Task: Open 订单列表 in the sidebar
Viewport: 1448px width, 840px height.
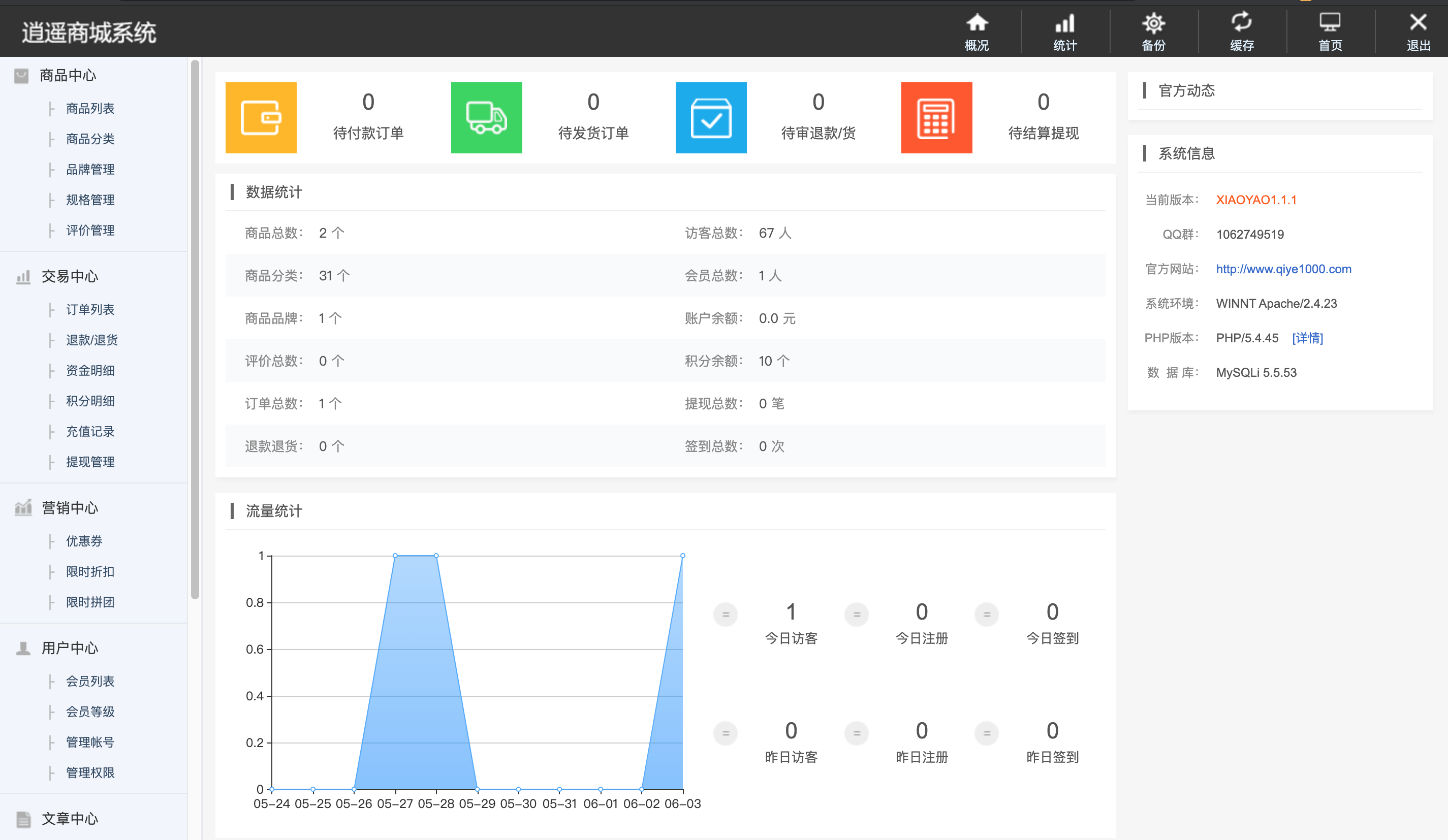Action: click(x=90, y=310)
